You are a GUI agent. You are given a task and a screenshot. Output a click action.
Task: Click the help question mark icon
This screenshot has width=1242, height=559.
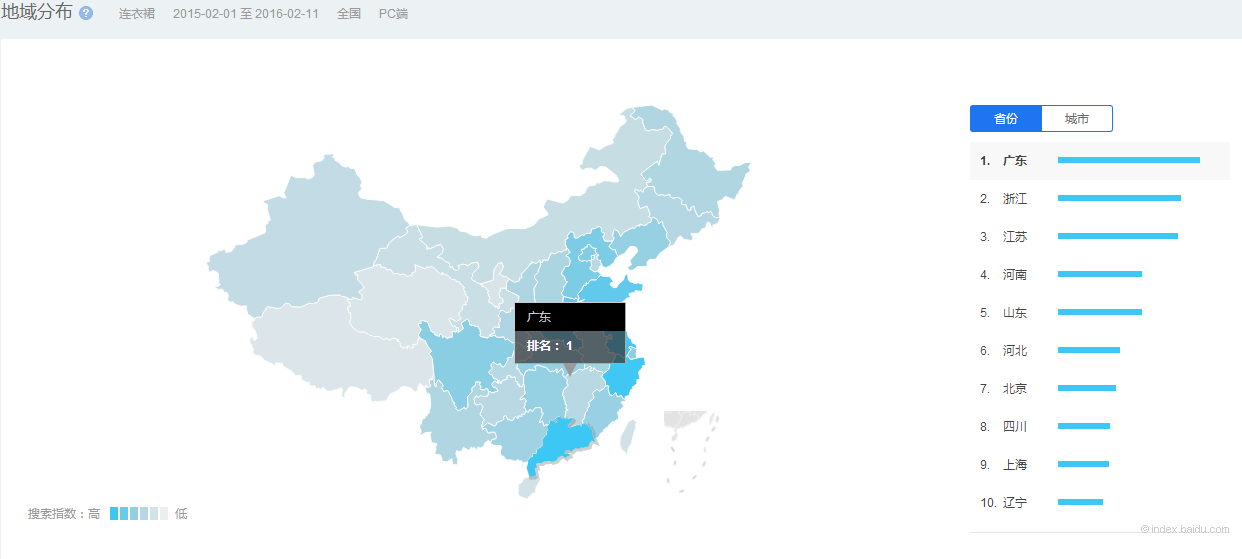point(86,14)
